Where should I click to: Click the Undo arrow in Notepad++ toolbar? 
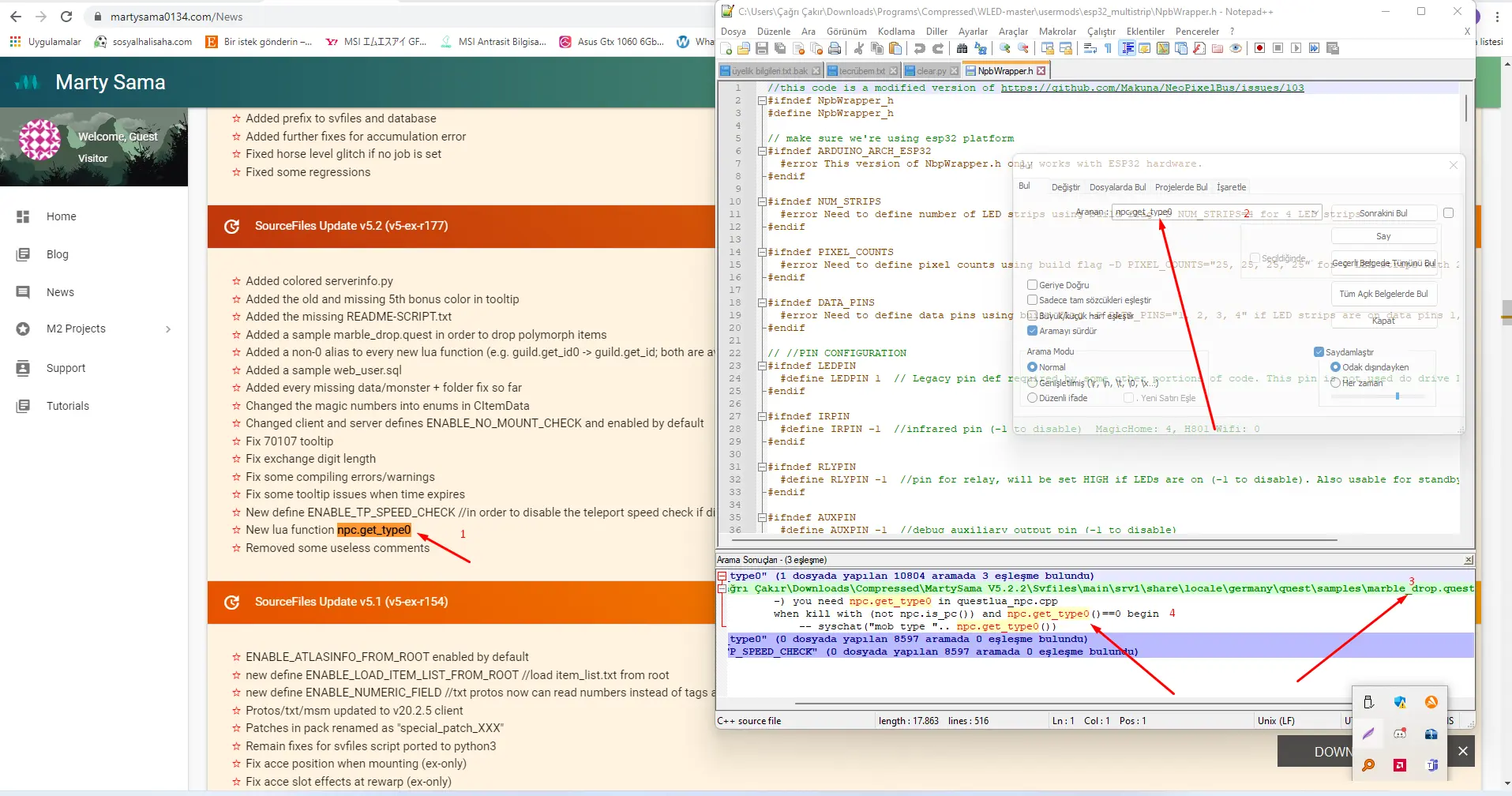pyautogui.click(x=919, y=48)
